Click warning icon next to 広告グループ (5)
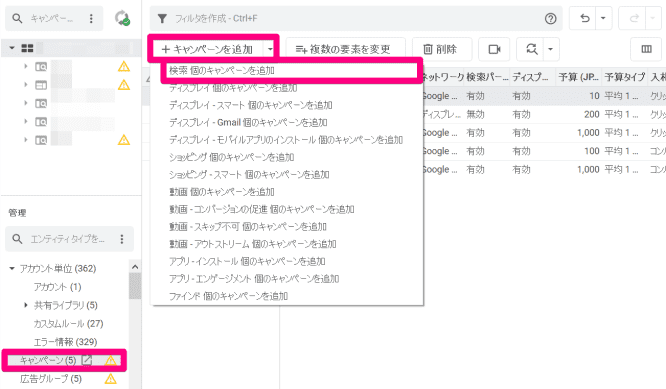This screenshot has height=389, width=666. click(x=110, y=379)
